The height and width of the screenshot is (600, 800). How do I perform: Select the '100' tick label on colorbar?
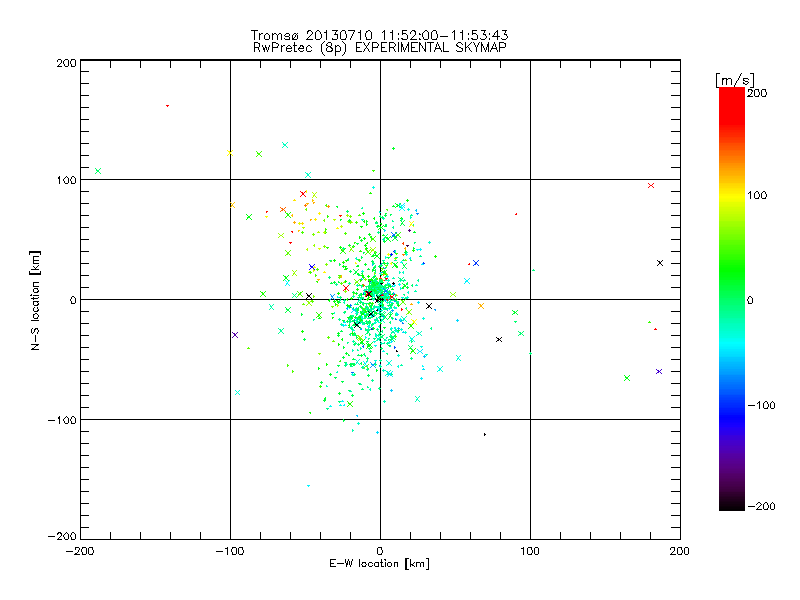[757, 195]
